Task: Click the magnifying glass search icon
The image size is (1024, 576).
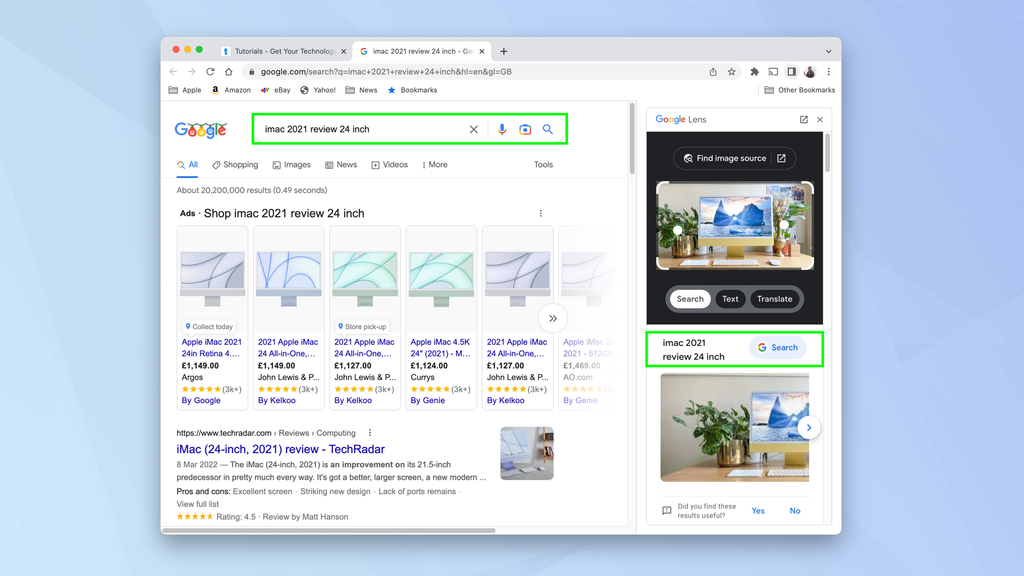Action: pos(548,129)
